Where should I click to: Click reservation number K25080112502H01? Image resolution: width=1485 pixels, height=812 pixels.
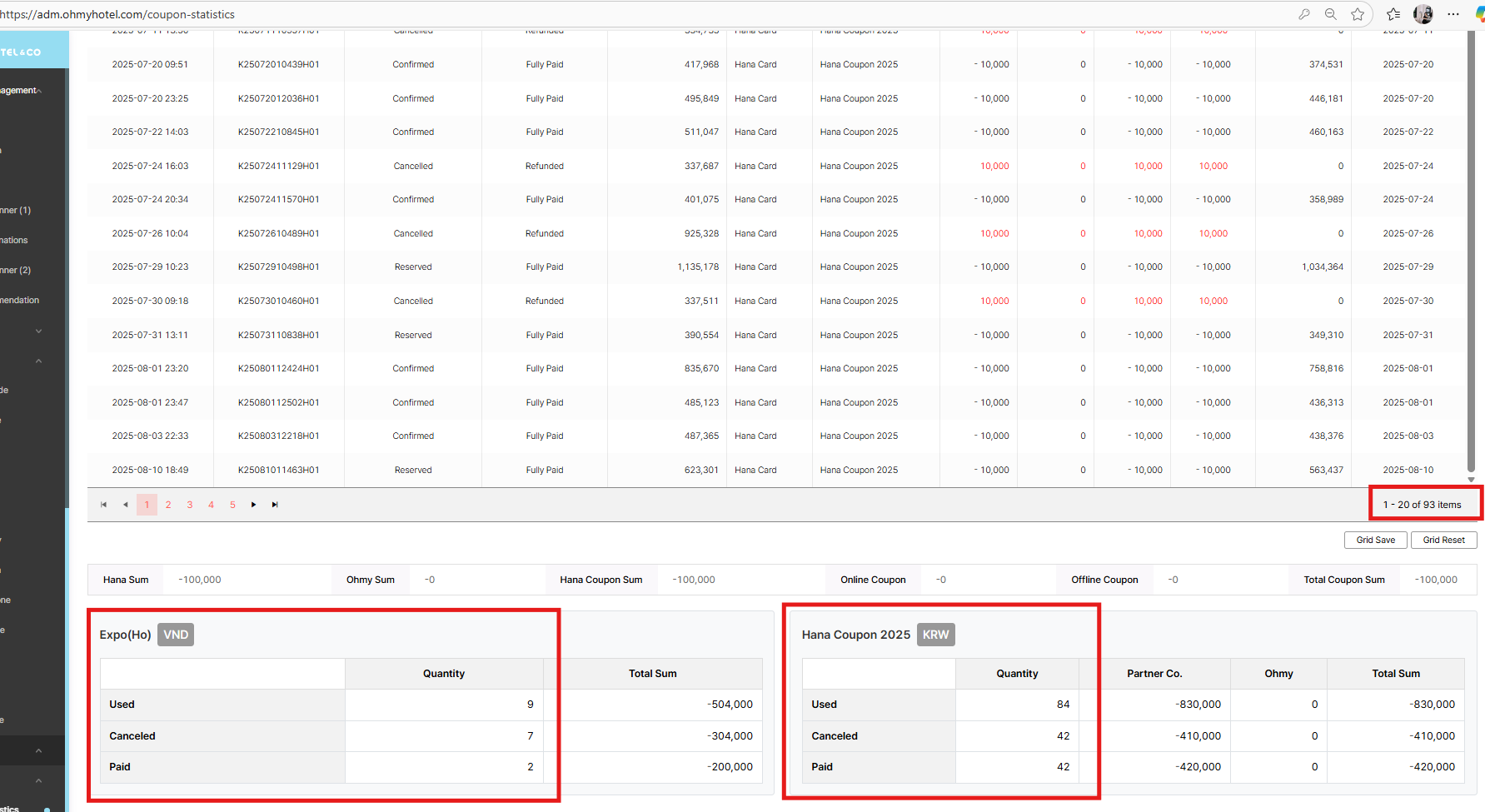click(x=279, y=402)
